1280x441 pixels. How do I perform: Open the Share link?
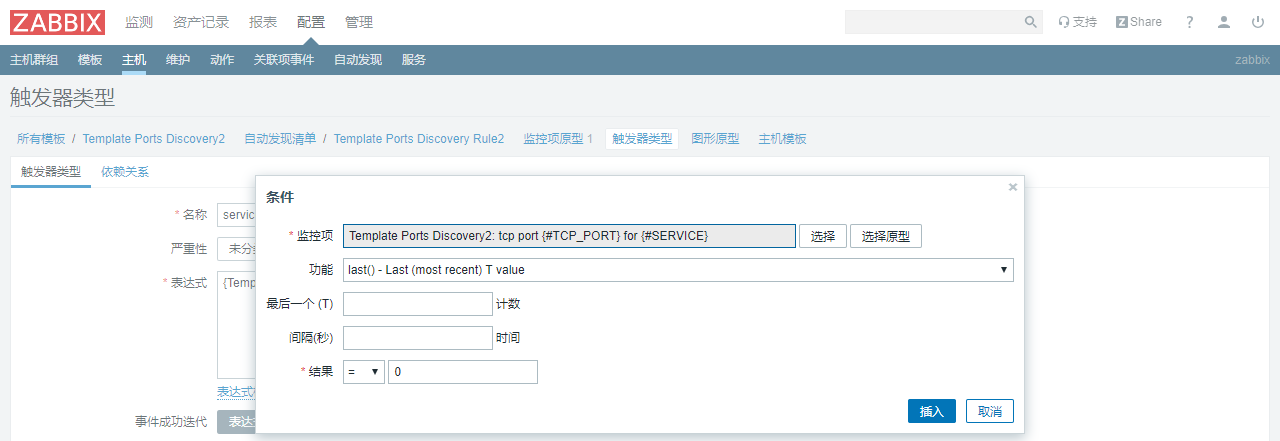click(1139, 22)
